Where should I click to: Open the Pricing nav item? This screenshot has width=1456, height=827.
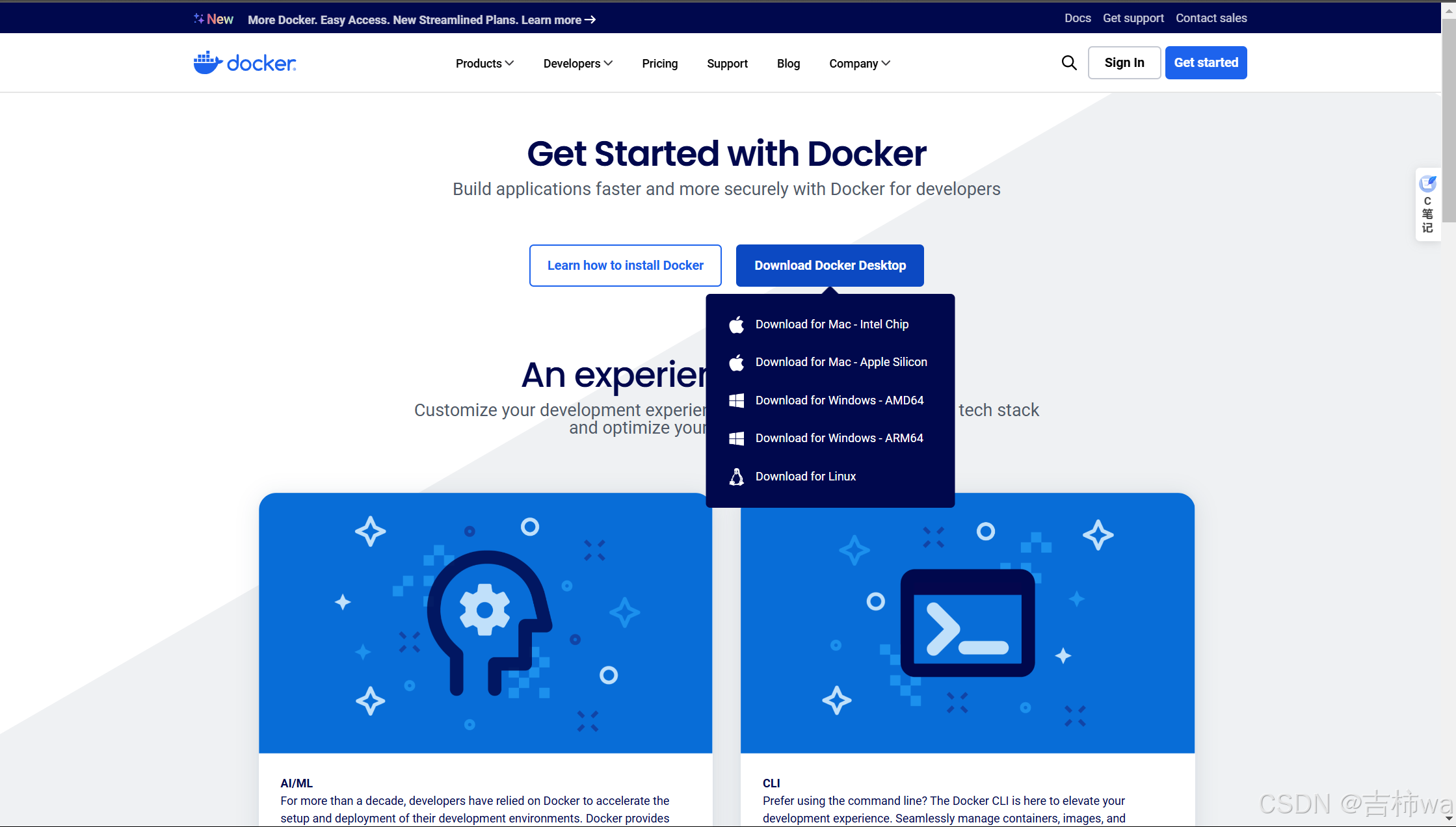(659, 63)
